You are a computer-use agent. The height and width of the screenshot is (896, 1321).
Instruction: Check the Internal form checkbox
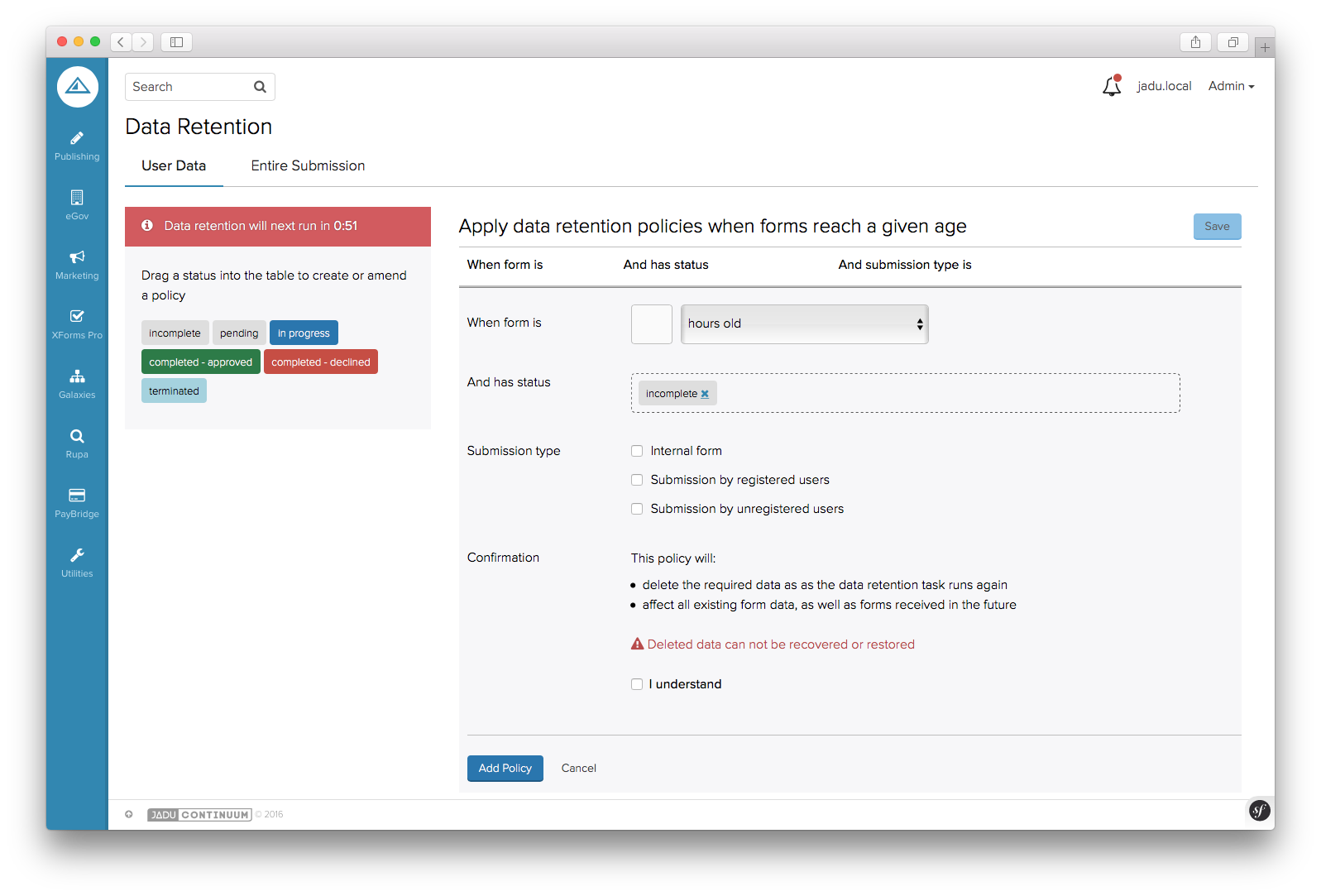click(x=637, y=451)
